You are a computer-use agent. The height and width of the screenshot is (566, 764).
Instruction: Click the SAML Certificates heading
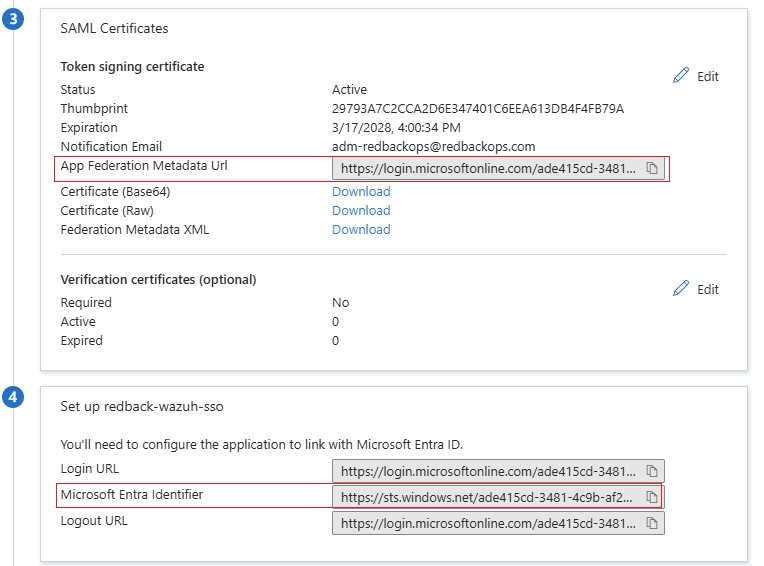tap(114, 28)
